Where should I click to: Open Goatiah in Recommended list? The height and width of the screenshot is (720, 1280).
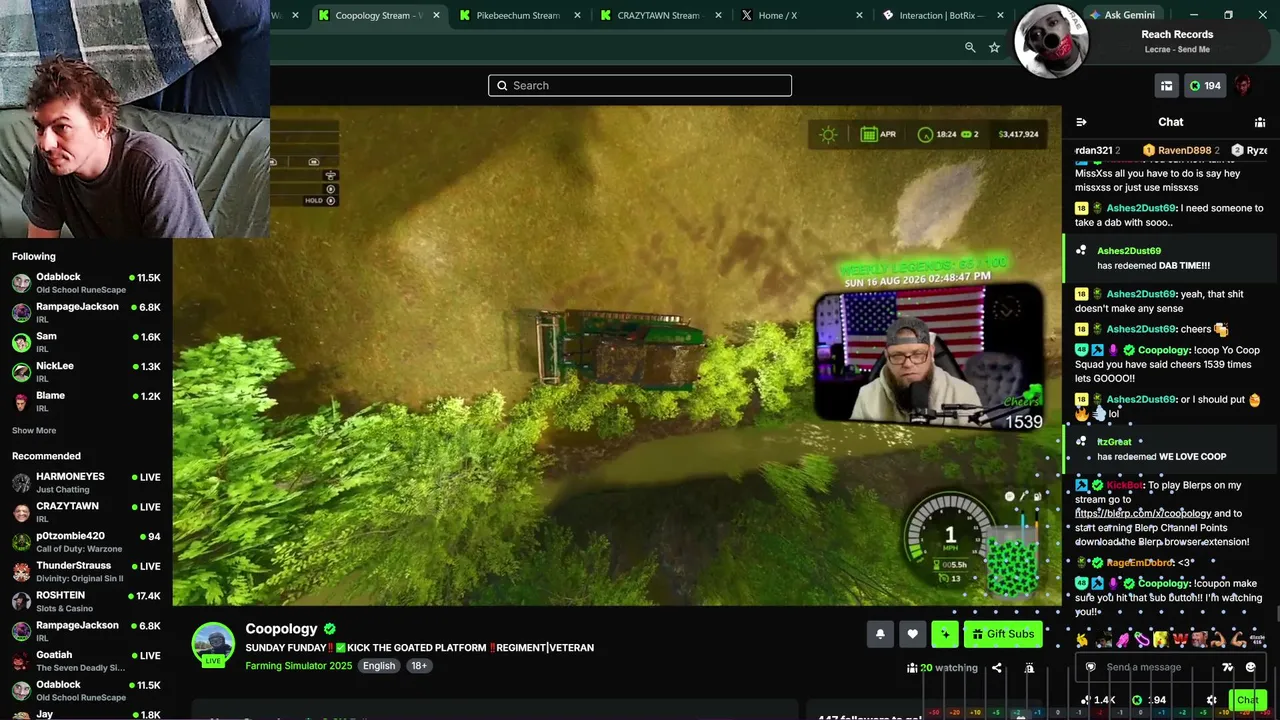tap(86, 660)
